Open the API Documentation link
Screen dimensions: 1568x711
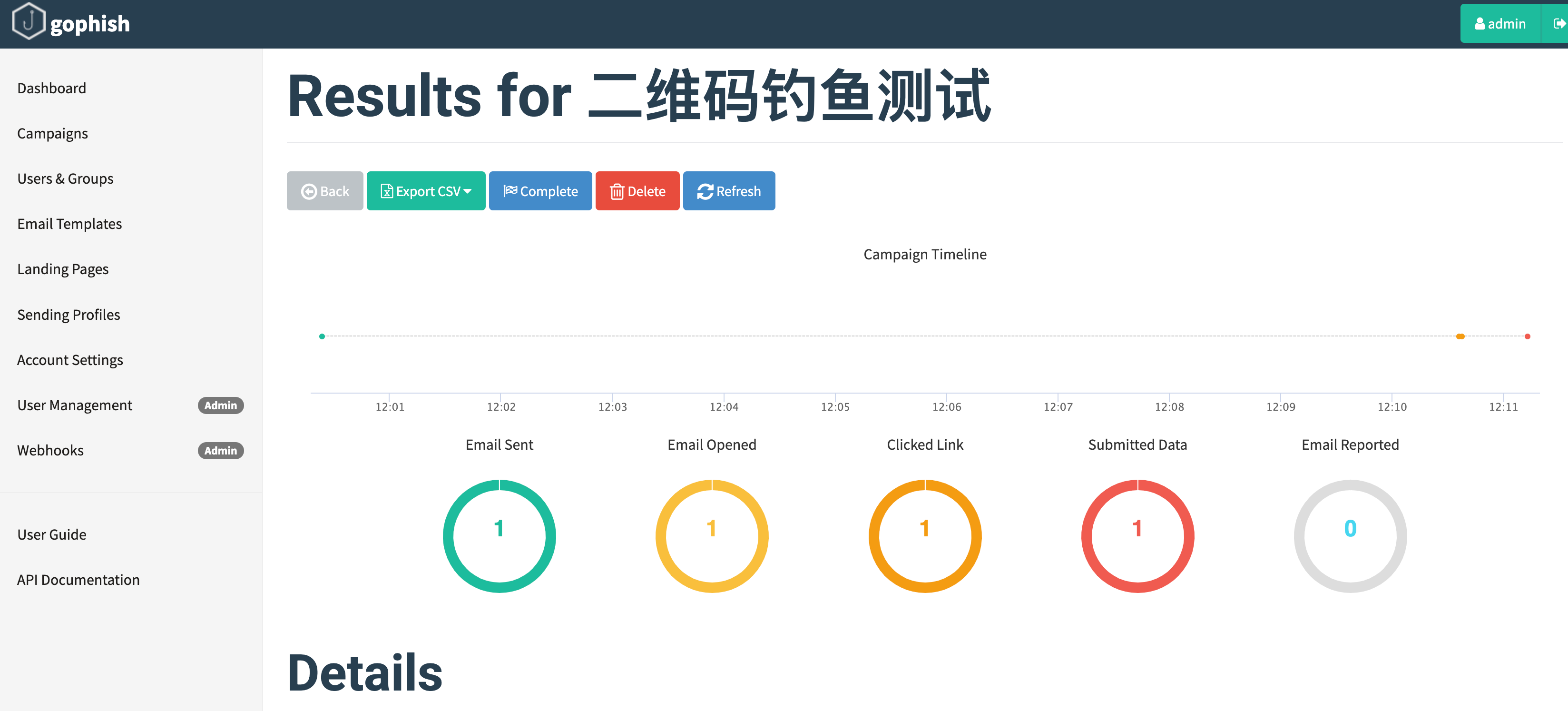click(x=78, y=580)
